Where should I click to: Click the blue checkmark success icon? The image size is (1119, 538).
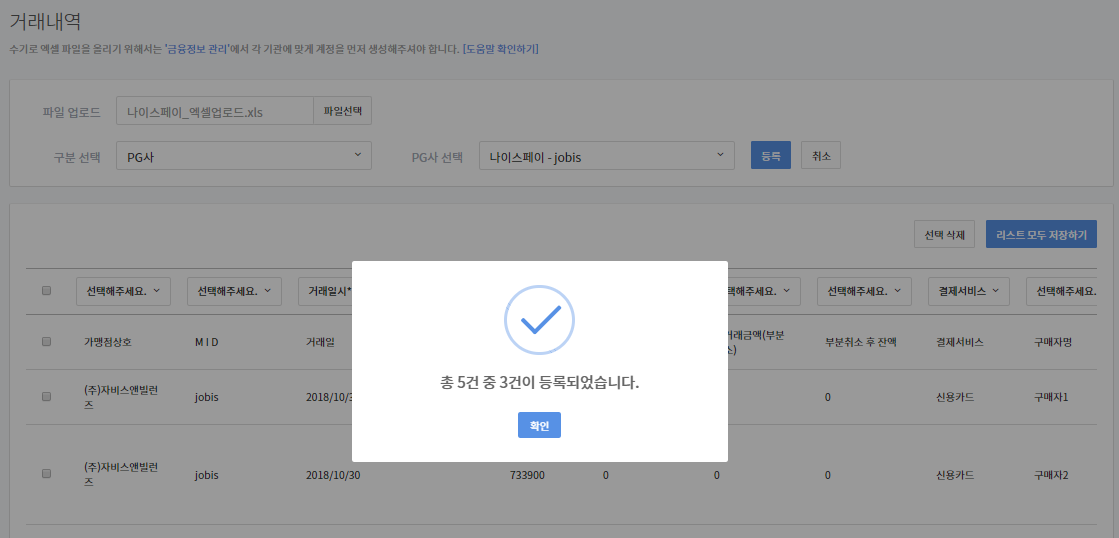click(x=540, y=321)
